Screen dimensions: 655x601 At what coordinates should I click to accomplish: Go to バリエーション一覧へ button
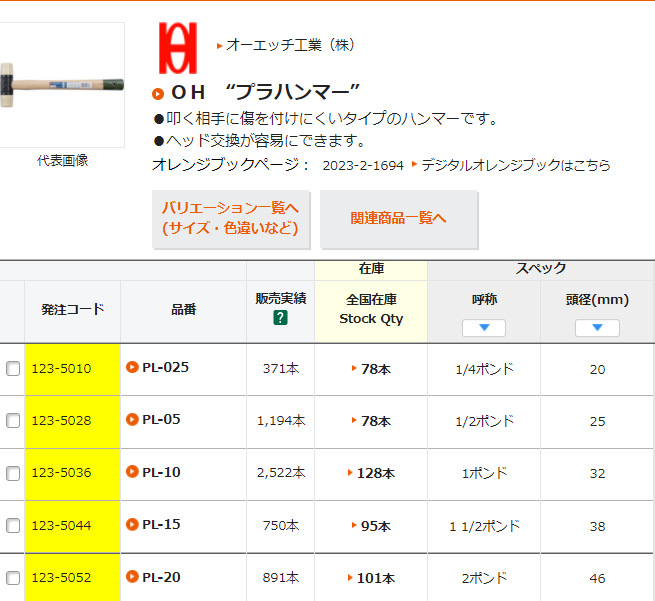[231, 218]
